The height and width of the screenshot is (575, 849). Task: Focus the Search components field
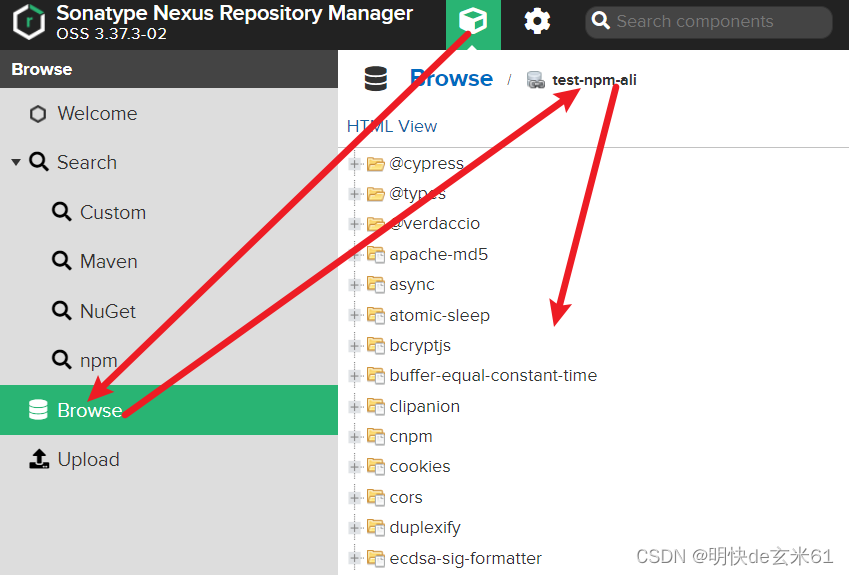708,22
